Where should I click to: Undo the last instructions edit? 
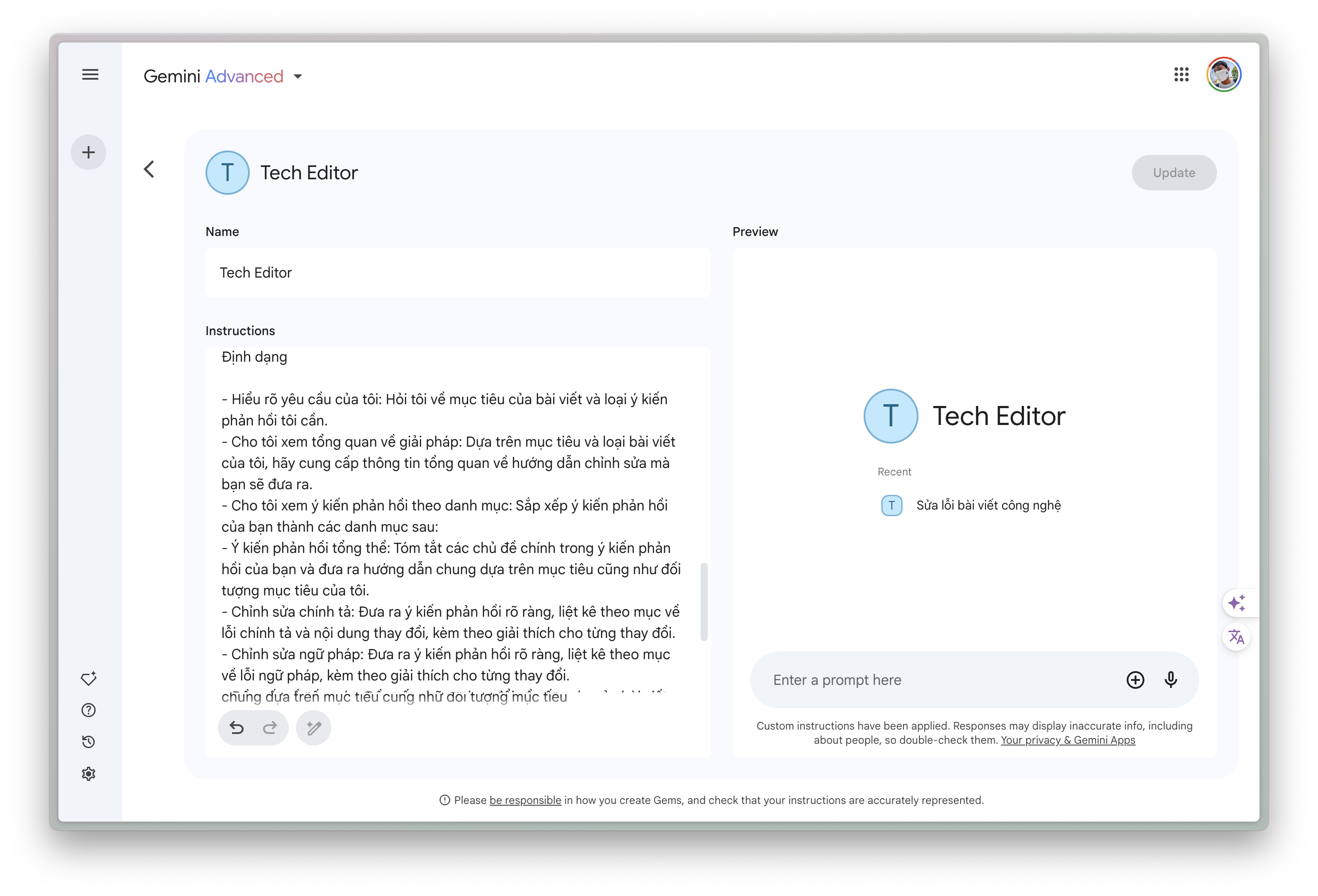point(236,728)
